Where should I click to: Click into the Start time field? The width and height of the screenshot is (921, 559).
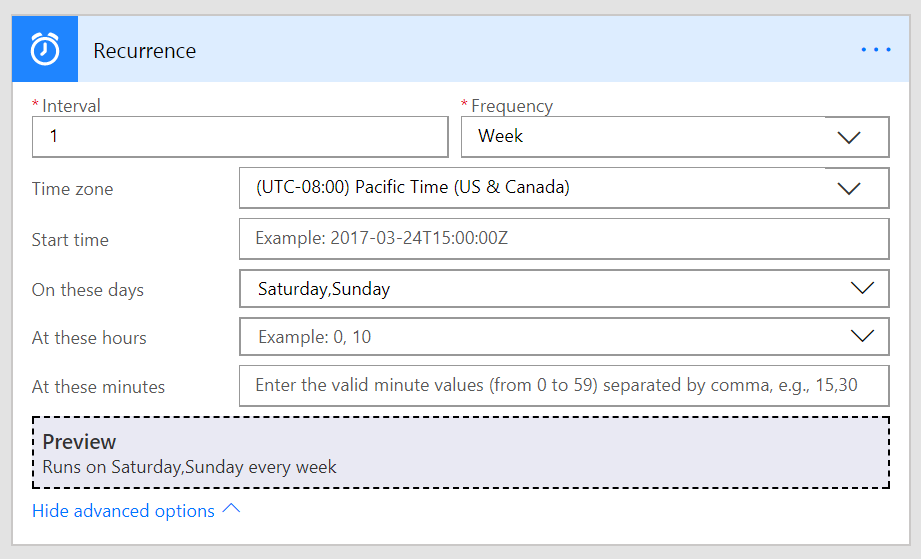[x=563, y=239]
